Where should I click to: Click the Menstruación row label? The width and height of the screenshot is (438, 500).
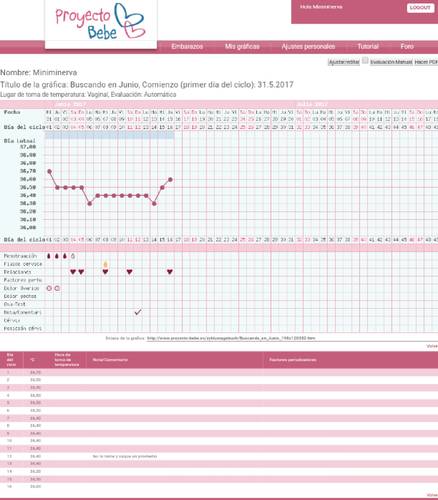pos(20,256)
